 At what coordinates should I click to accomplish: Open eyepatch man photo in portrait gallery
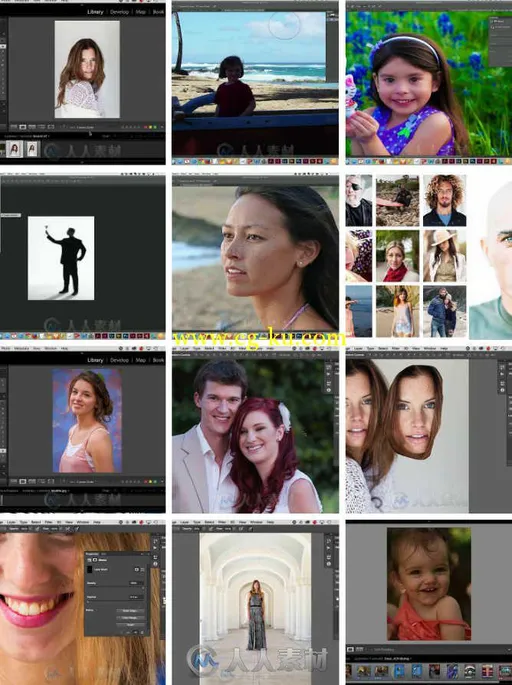tap(359, 201)
